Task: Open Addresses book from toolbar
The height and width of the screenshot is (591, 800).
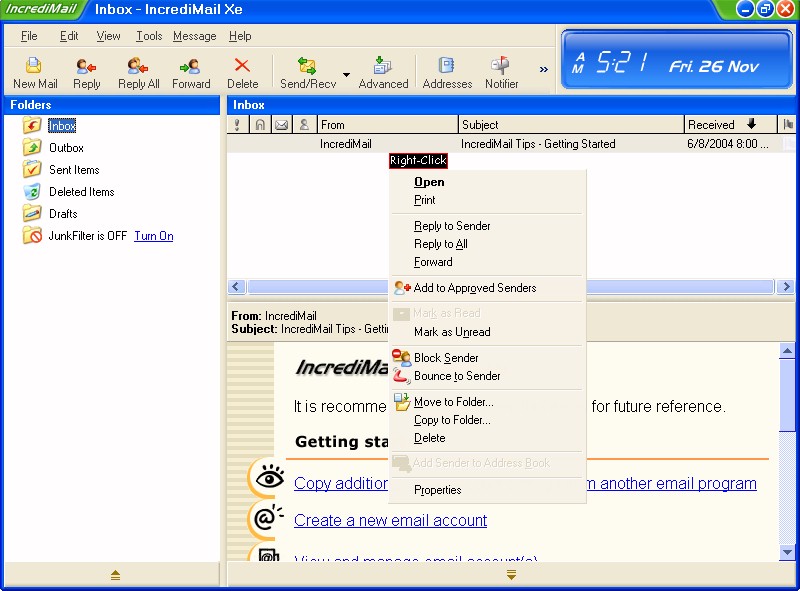Action: pyautogui.click(x=447, y=72)
